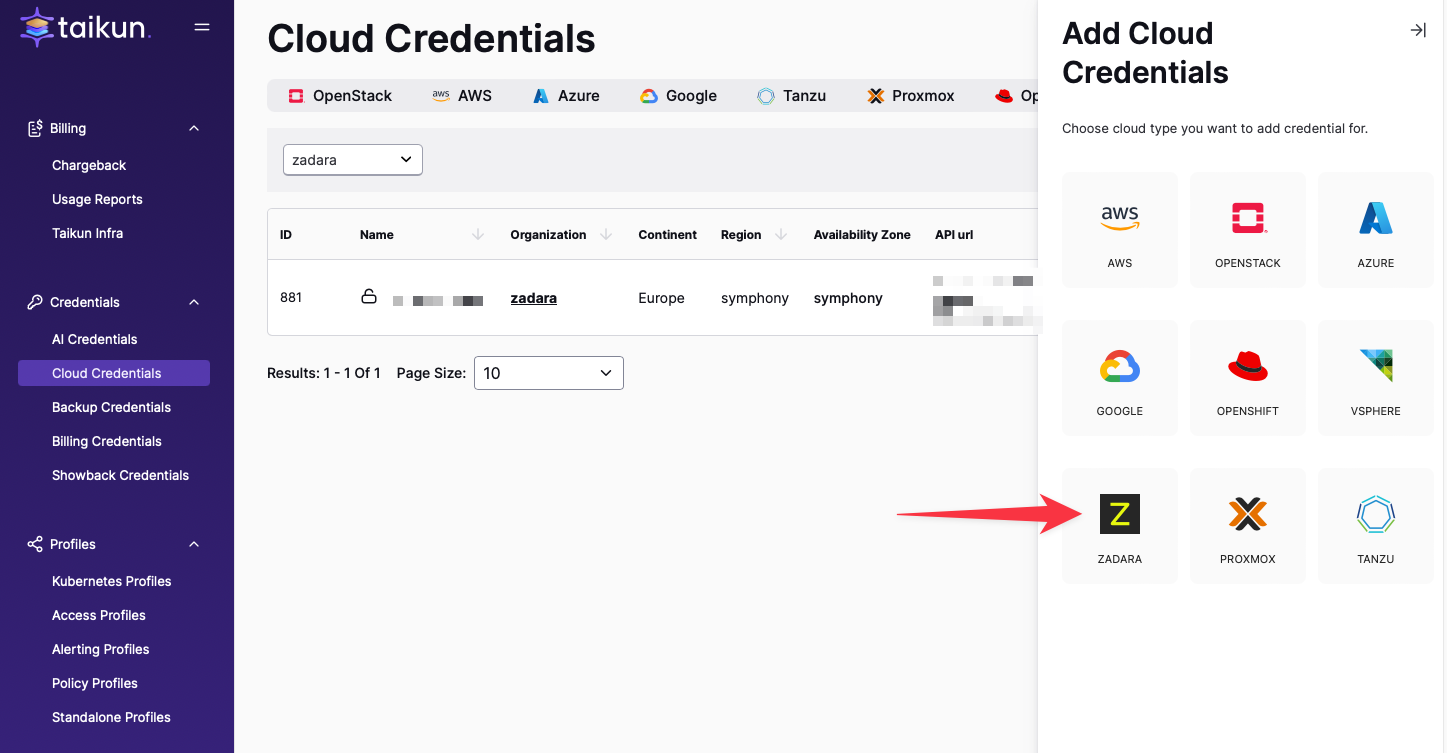
Task: Click the Billing section icon
Action: tap(35, 128)
